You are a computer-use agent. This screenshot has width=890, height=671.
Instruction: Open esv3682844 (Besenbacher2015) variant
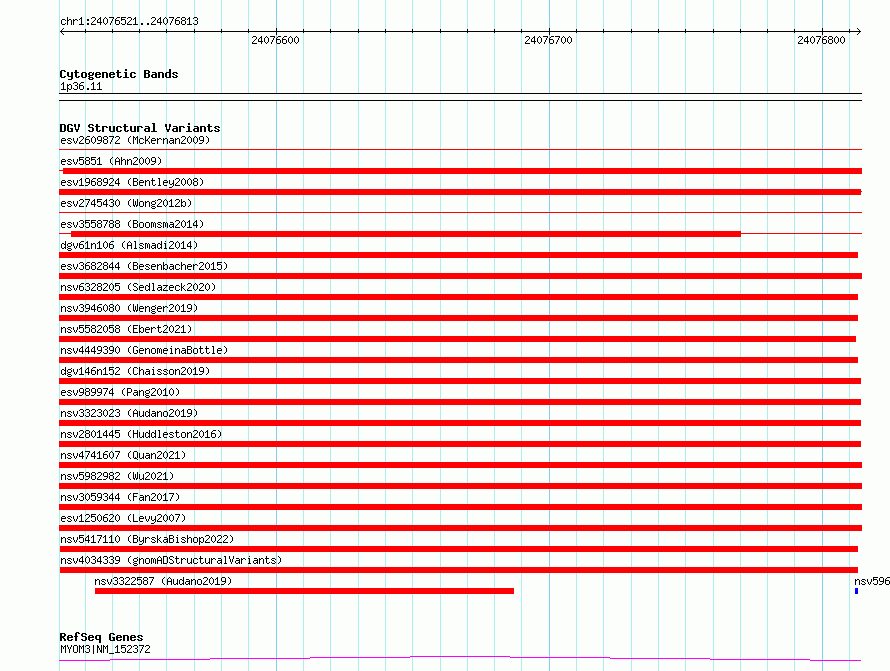pos(144,266)
